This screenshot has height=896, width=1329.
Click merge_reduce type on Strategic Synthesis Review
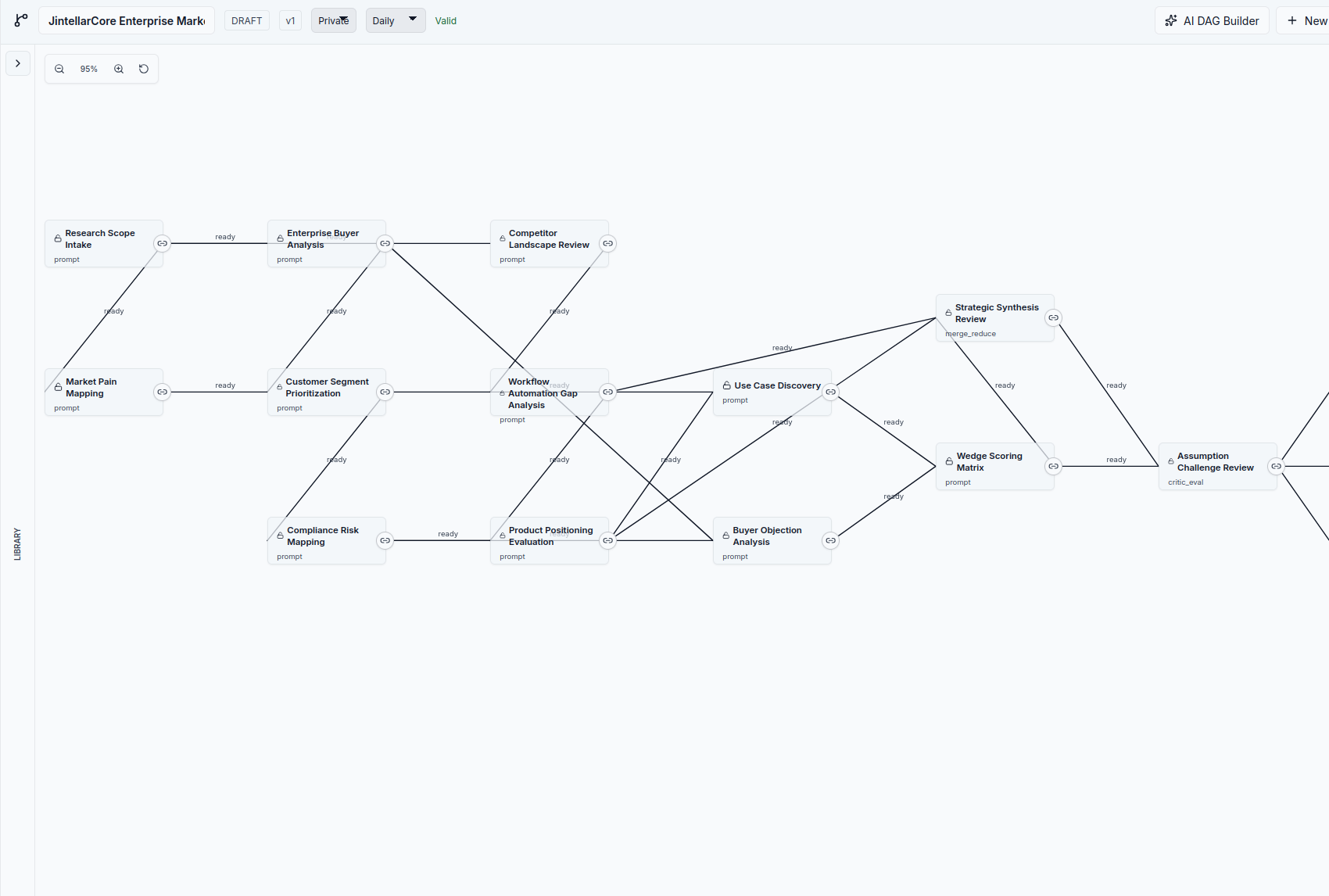coord(971,334)
